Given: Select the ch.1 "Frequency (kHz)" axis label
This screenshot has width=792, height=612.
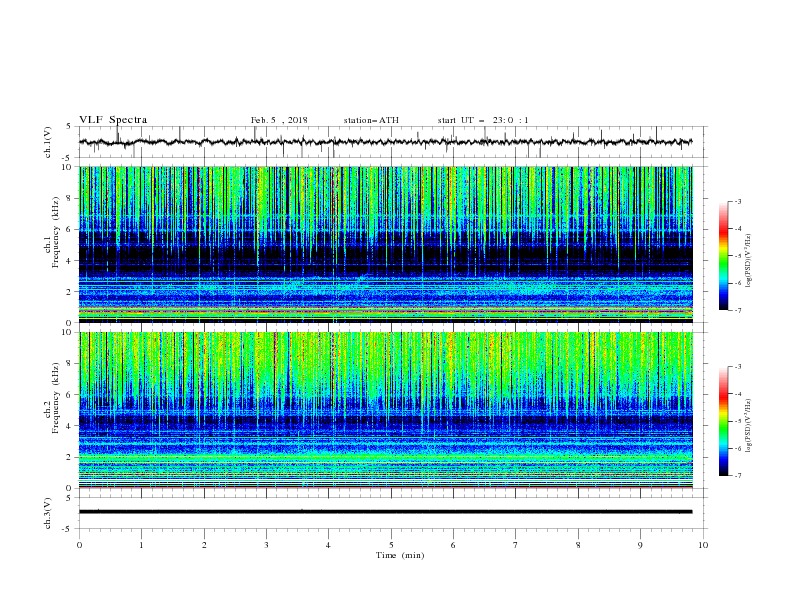Looking at the screenshot, I should [56, 231].
